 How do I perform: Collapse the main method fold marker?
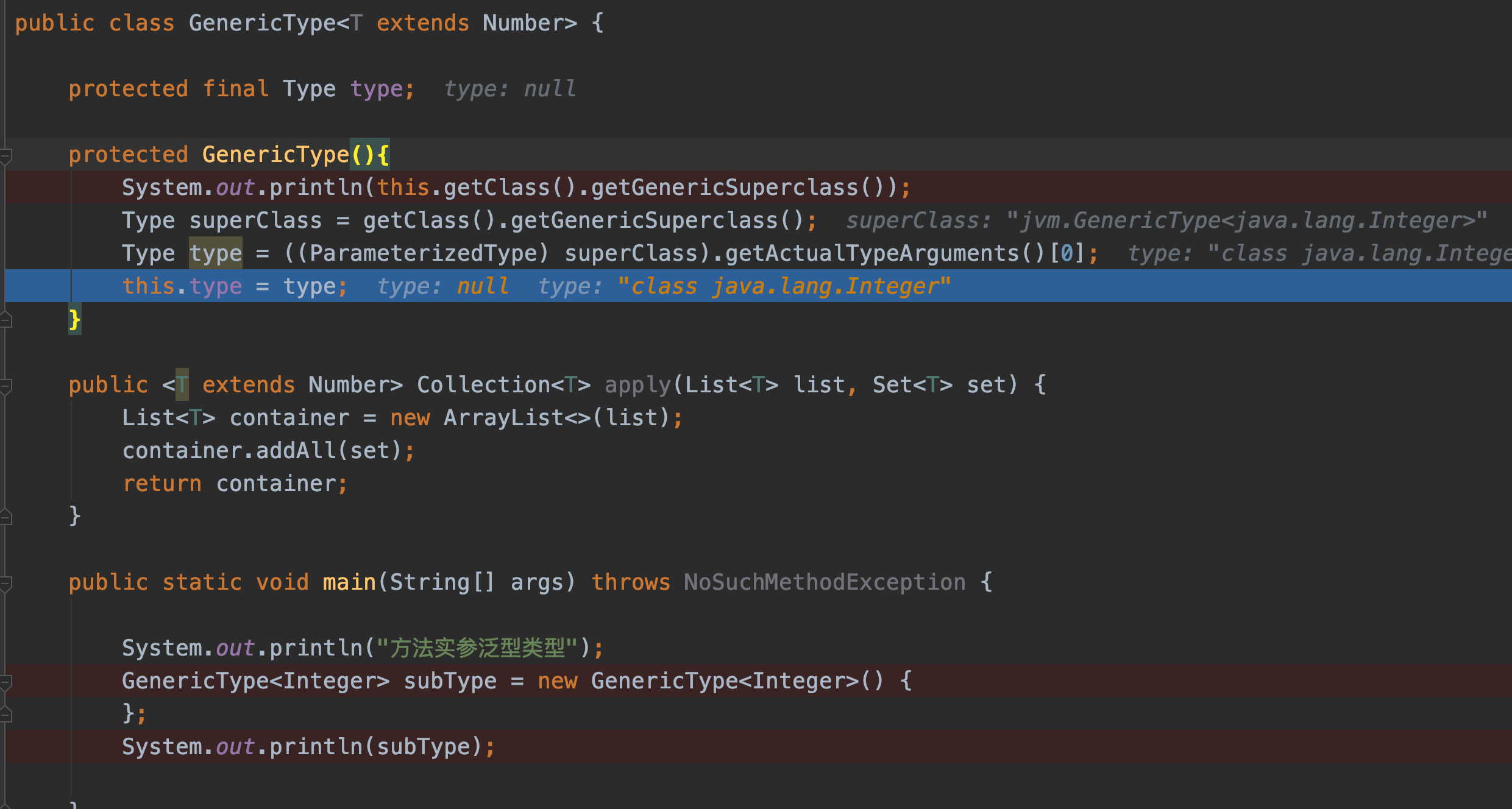(x=5, y=584)
